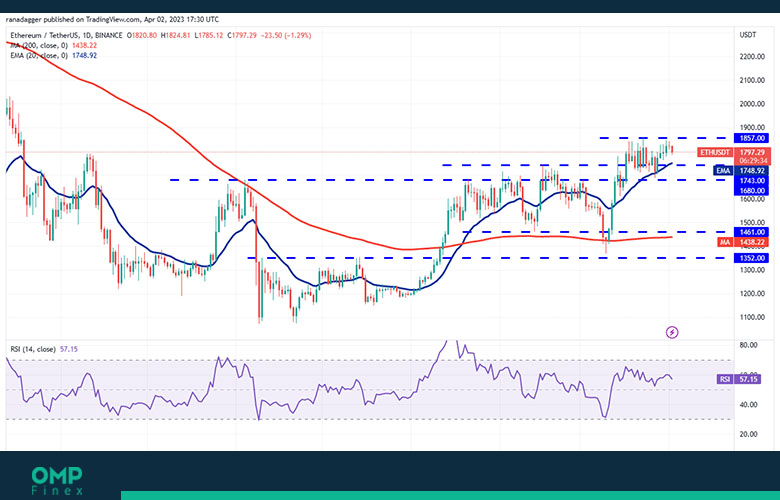Click the −23.50 (−1.29%) change value
Screen dimensions: 780x500
287,35
